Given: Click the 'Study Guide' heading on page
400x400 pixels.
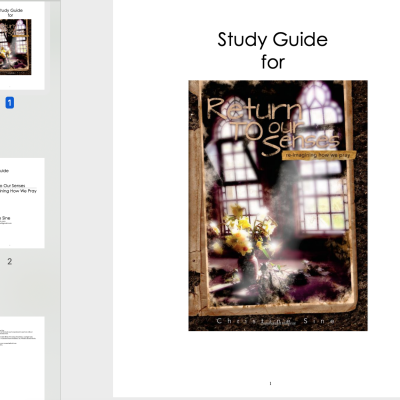Looking at the screenshot, I should 273,40.
